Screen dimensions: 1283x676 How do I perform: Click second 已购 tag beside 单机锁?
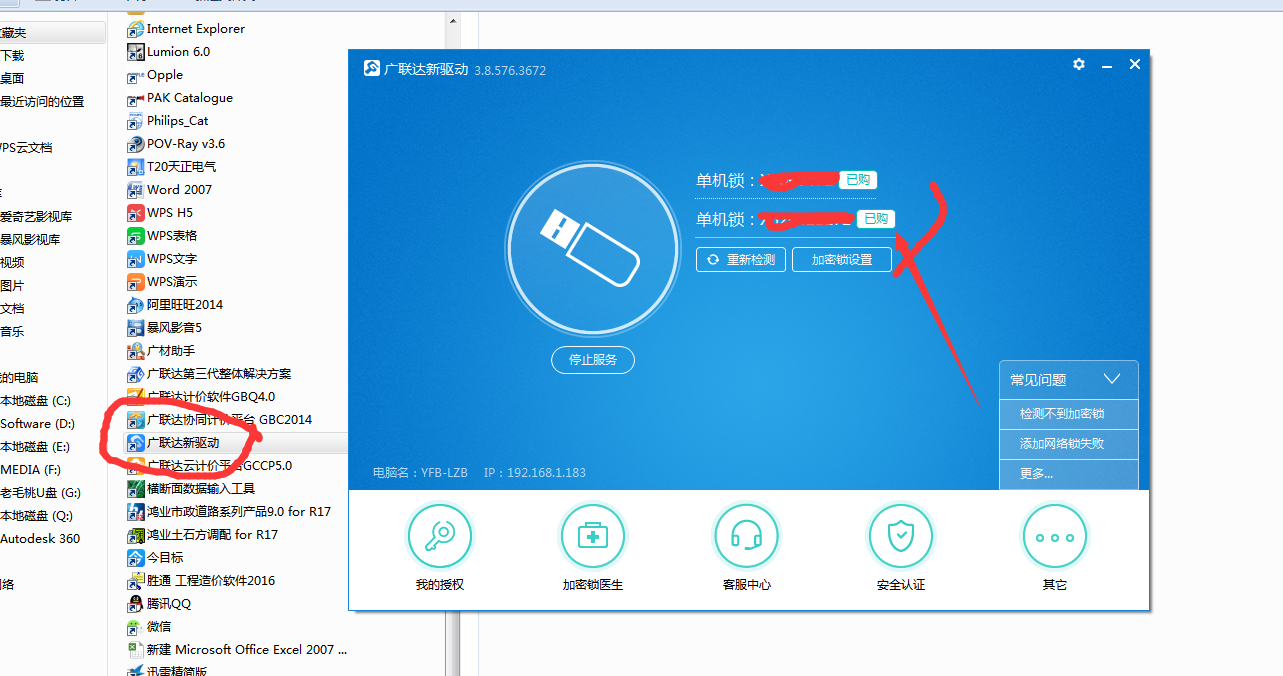pyautogui.click(x=876, y=218)
